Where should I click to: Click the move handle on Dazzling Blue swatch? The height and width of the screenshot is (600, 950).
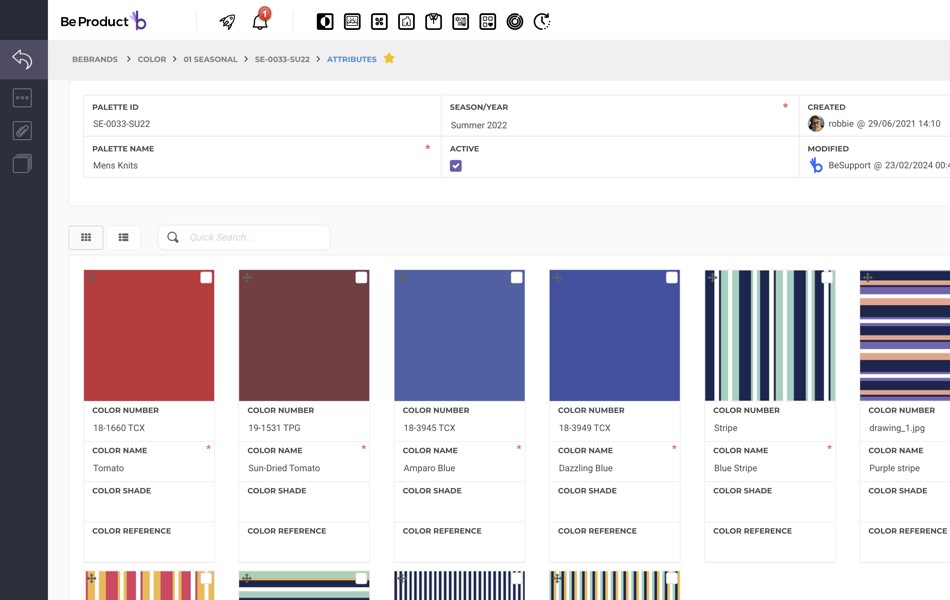(x=557, y=278)
